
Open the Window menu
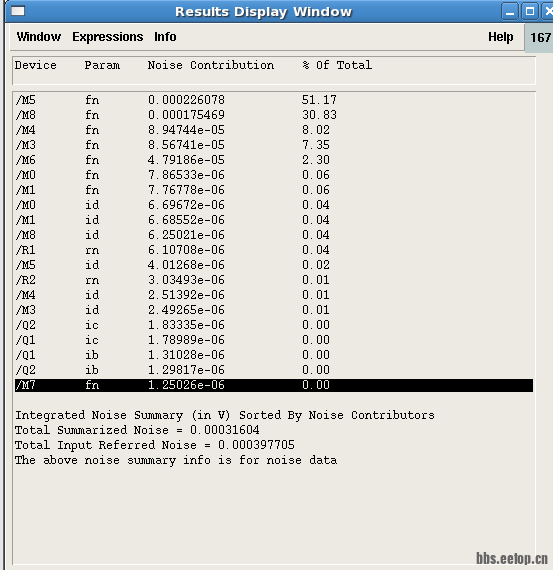39,37
